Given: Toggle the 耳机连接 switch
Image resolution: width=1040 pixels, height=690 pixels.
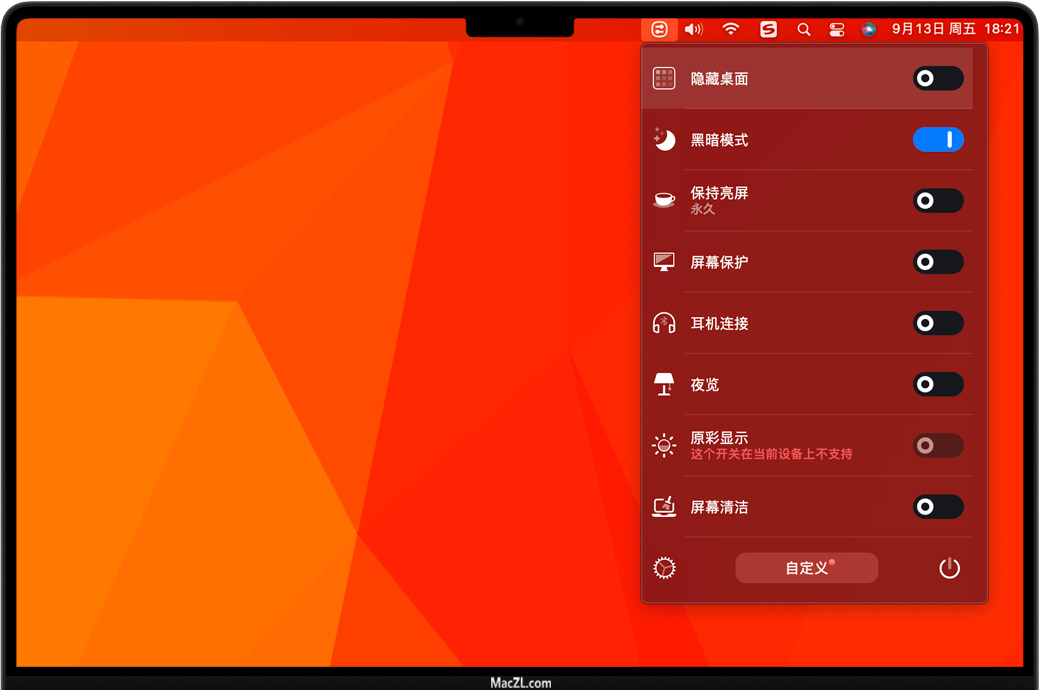Looking at the screenshot, I should [938, 323].
